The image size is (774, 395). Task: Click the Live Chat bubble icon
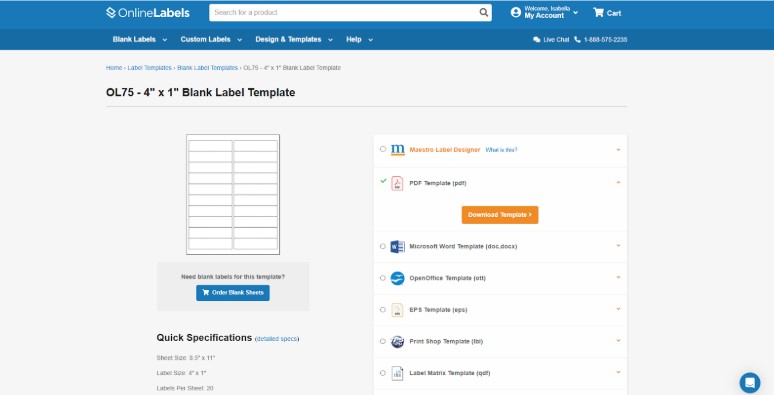point(537,40)
